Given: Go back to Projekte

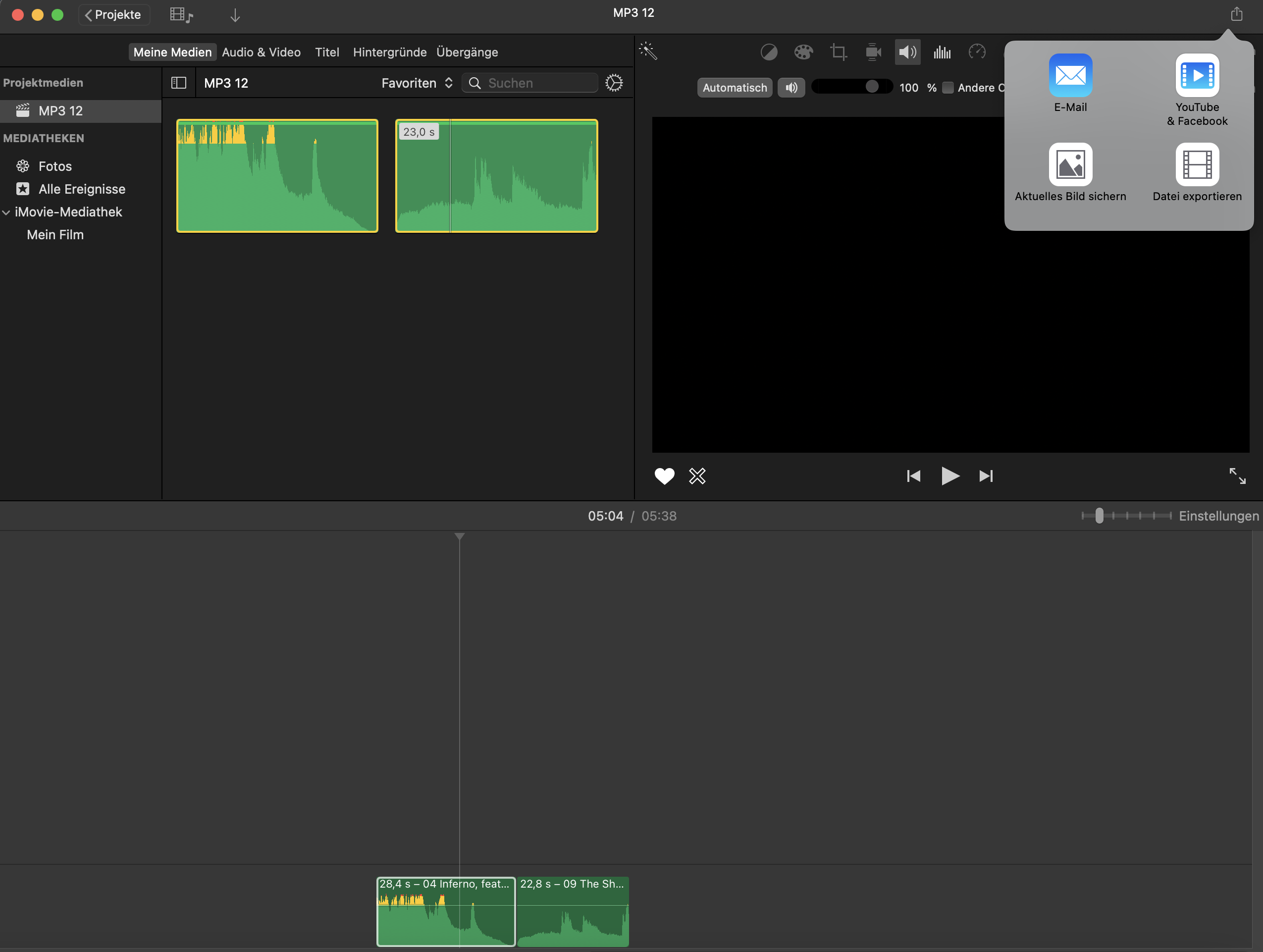Looking at the screenshot, I should tap(113, 15).
